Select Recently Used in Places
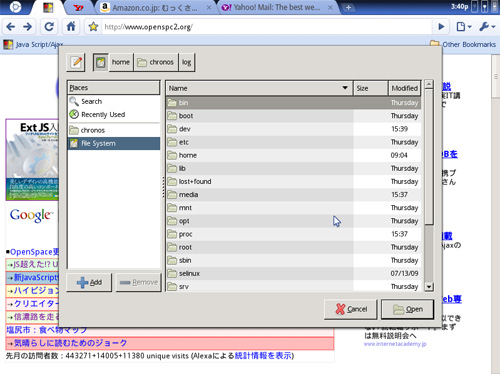 point(114,115)
